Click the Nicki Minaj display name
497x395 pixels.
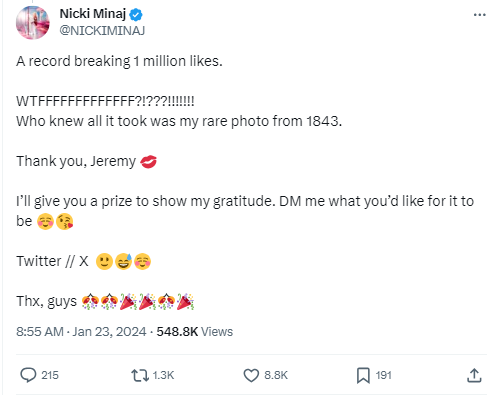pyautogui.click(x=92, y=14)
